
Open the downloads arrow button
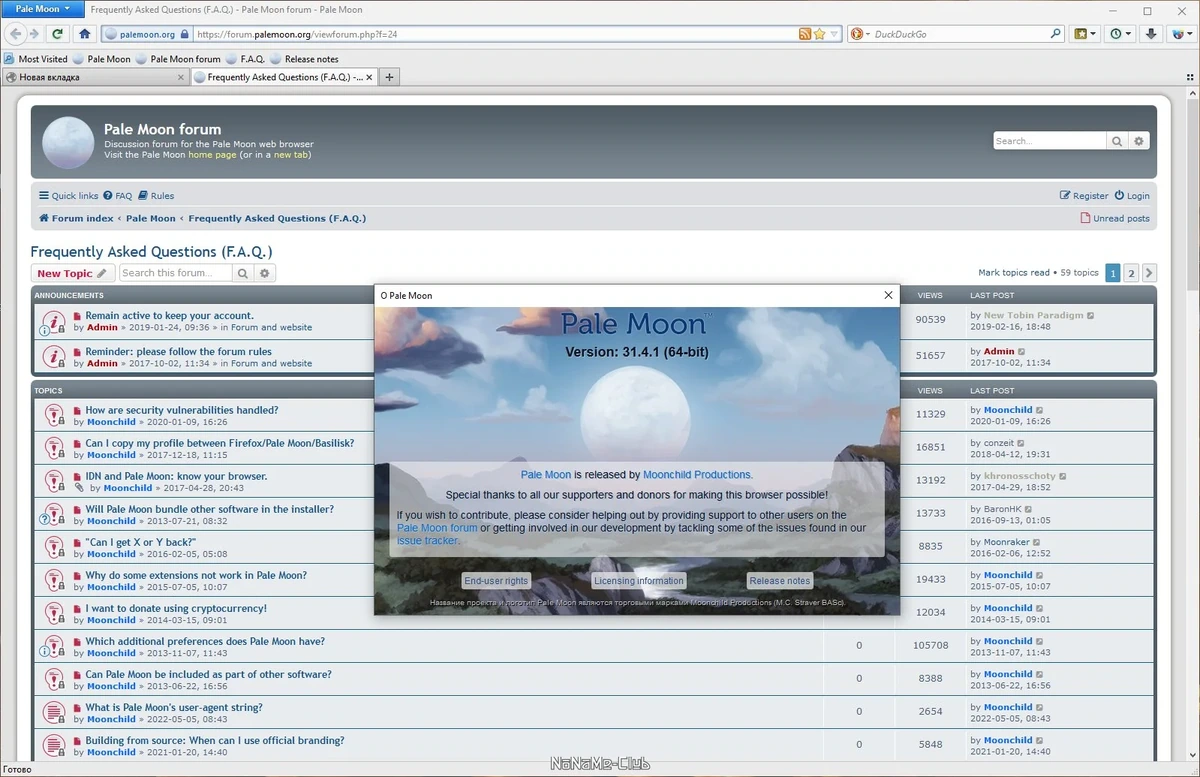point(1152,34)
